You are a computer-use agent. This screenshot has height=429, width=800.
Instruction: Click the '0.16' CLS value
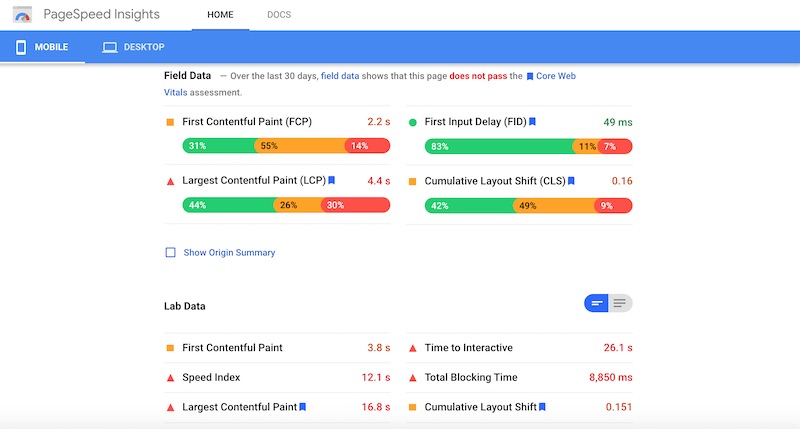tap(622, 181)
